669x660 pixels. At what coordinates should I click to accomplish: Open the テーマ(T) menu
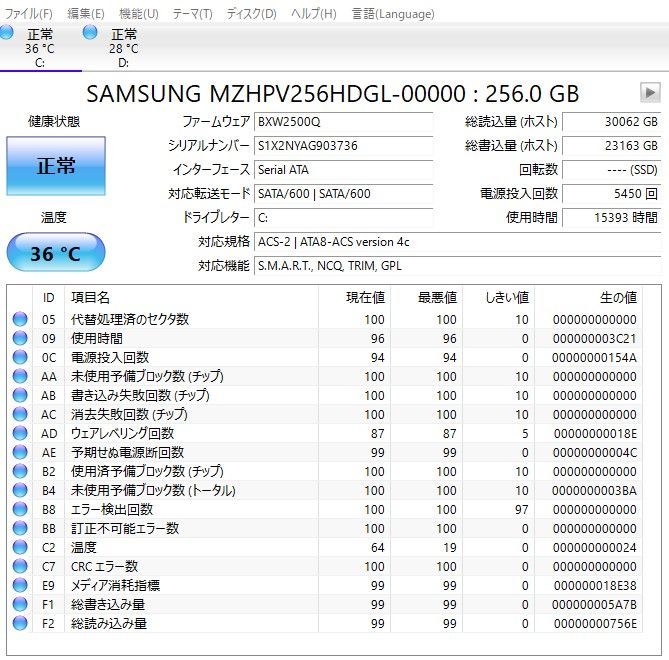pyautogui.click(x=192, y=14)
